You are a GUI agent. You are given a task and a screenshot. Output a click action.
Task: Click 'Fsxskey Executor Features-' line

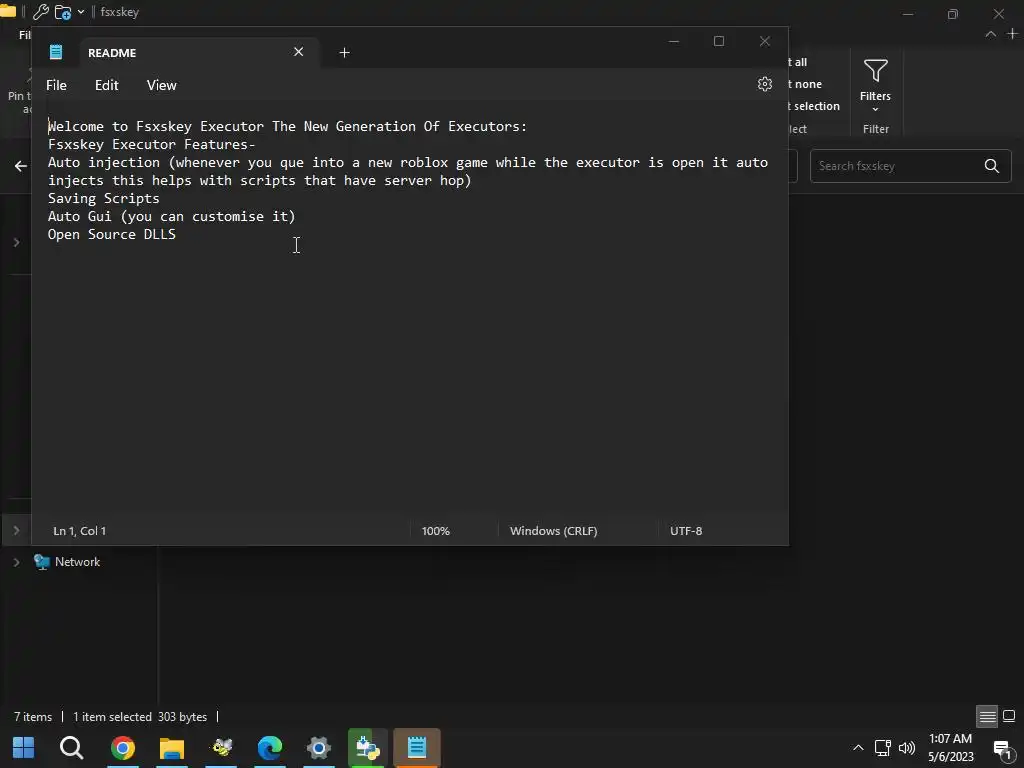tap(152, 144)
